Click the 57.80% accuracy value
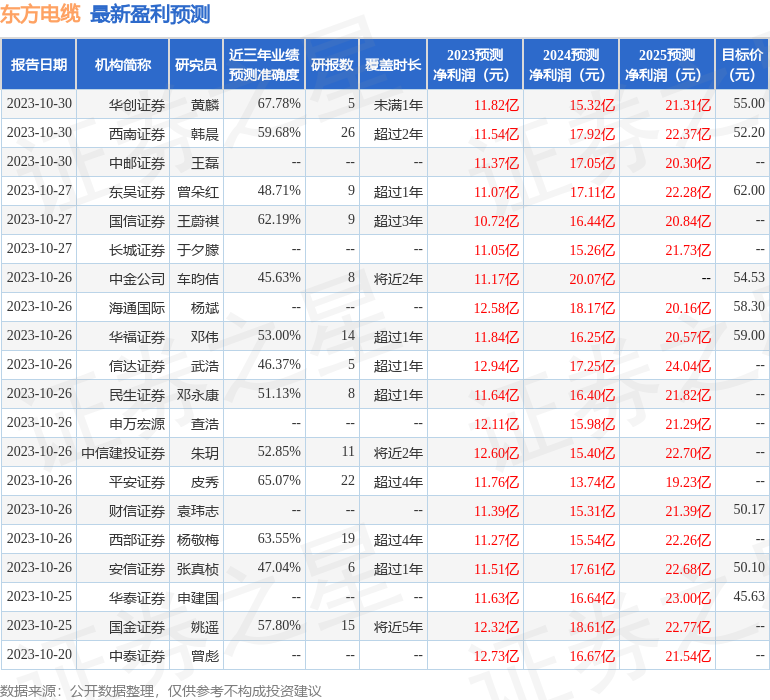This screenshot has width=770, height=700. (x=279, y=625)
